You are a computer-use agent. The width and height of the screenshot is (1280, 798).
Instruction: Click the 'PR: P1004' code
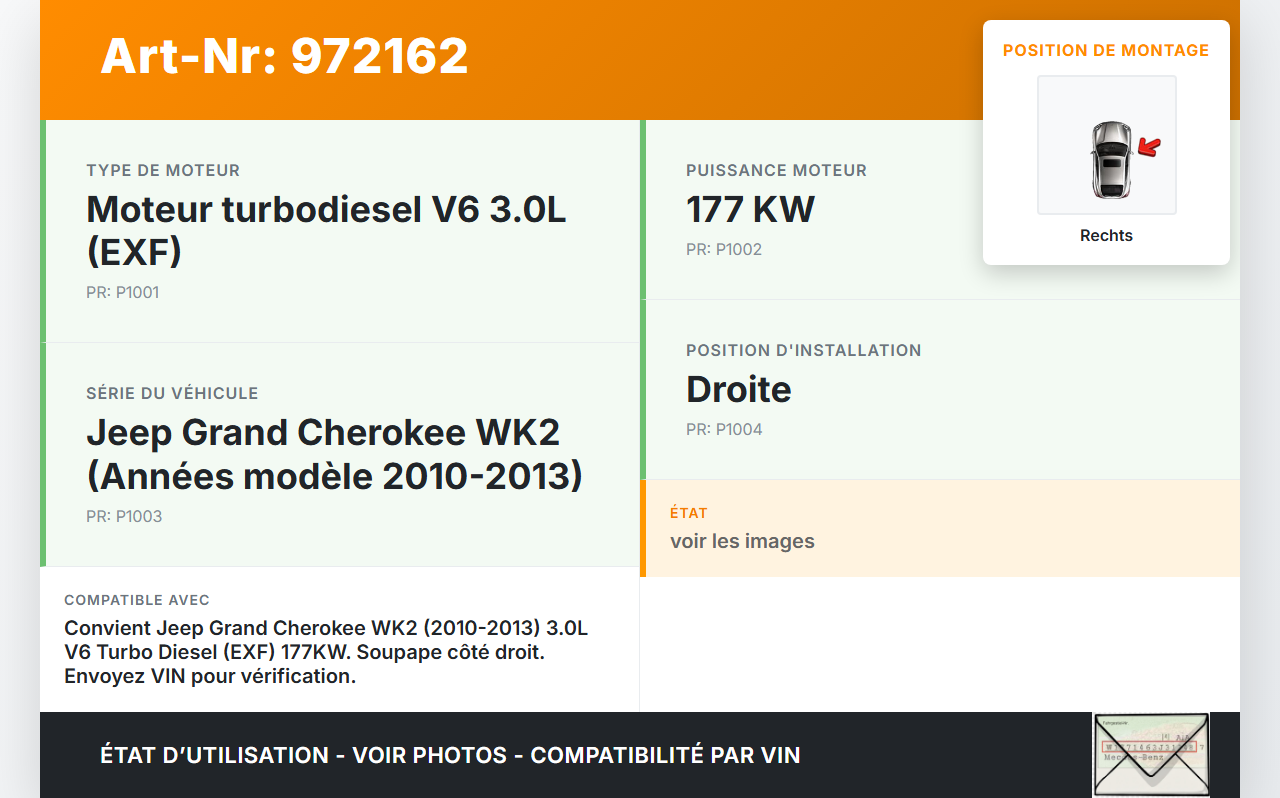[724, 430]
